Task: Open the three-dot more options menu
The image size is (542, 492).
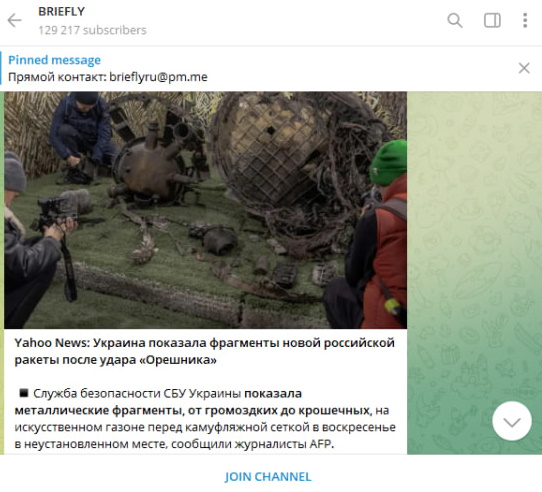Action: (x=525, y=20)
